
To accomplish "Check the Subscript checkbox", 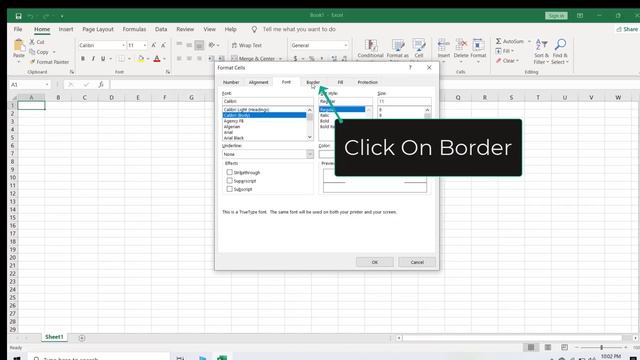I will pos(229,189).
